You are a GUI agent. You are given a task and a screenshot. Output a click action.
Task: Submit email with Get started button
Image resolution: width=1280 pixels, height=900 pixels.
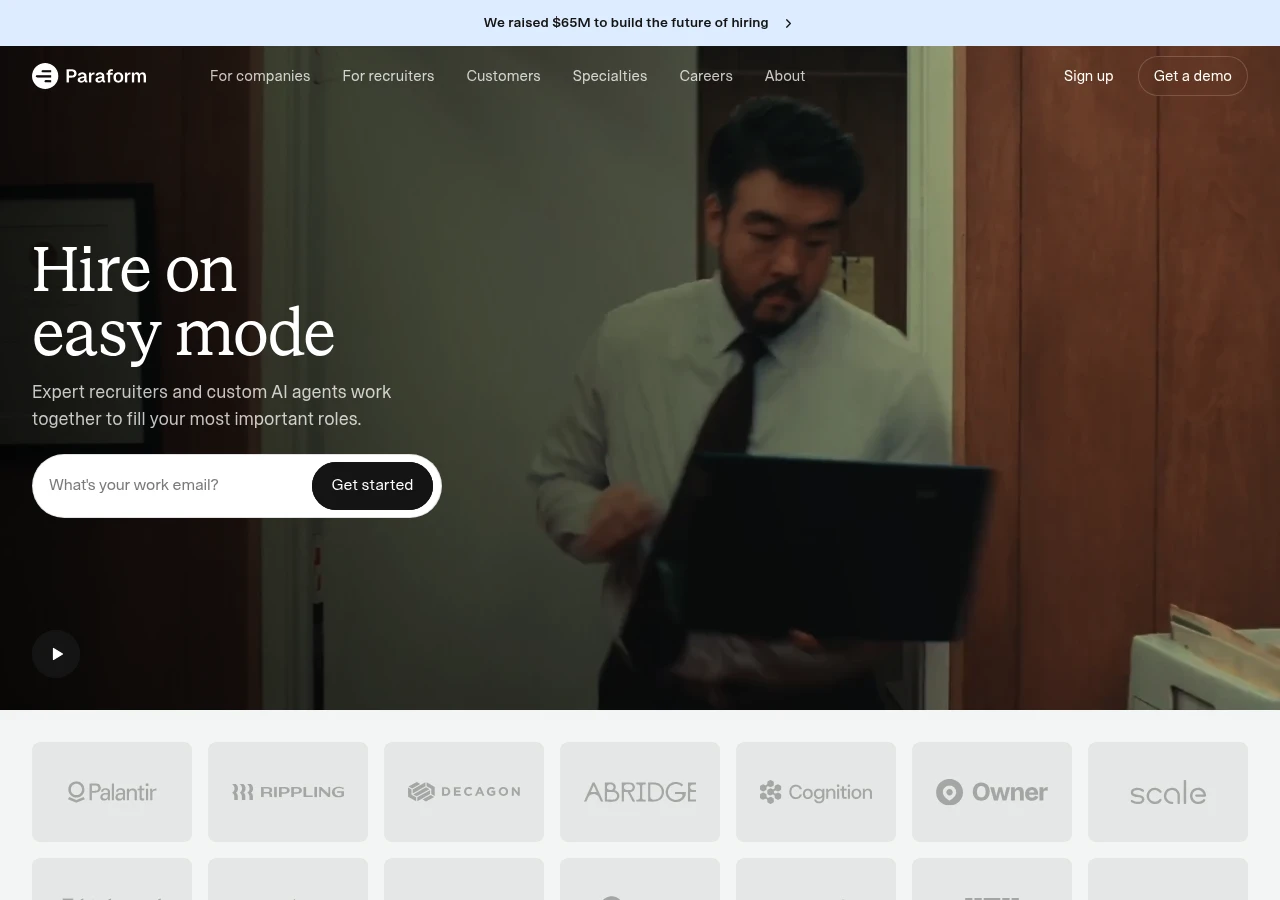[372, 485]
